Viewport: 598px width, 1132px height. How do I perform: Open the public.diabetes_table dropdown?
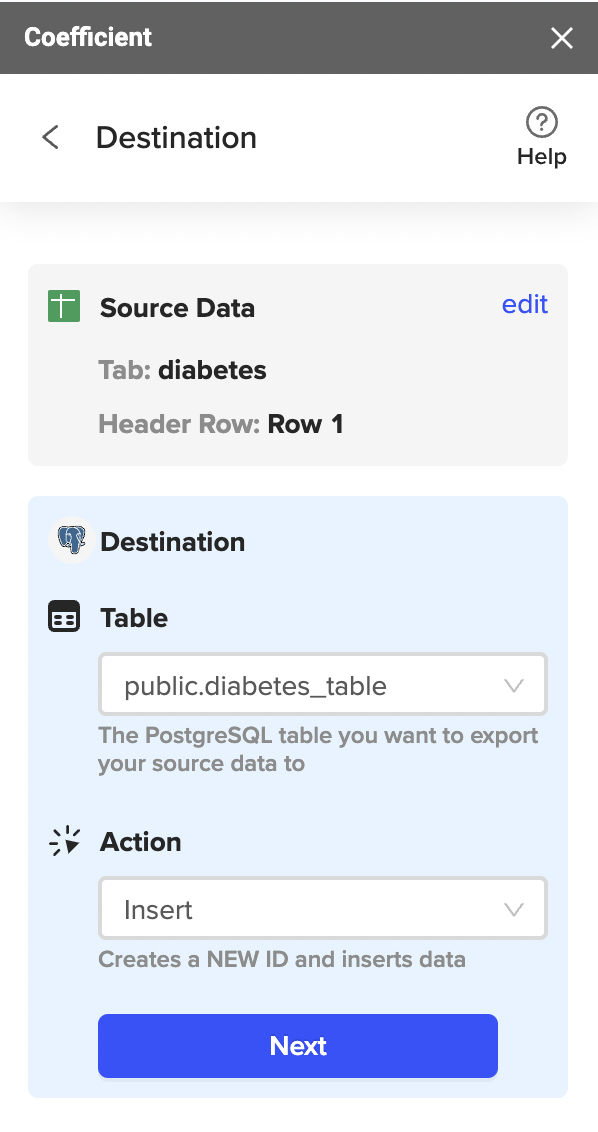323,684
